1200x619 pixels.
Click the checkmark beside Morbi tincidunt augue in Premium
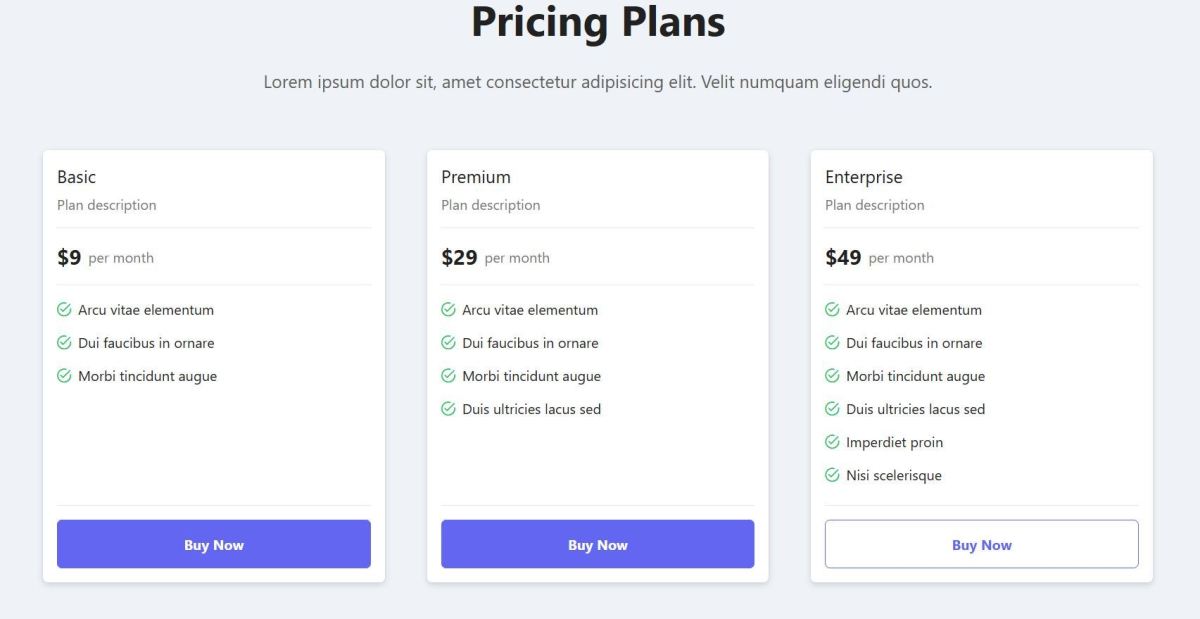(x=448, y=376)
